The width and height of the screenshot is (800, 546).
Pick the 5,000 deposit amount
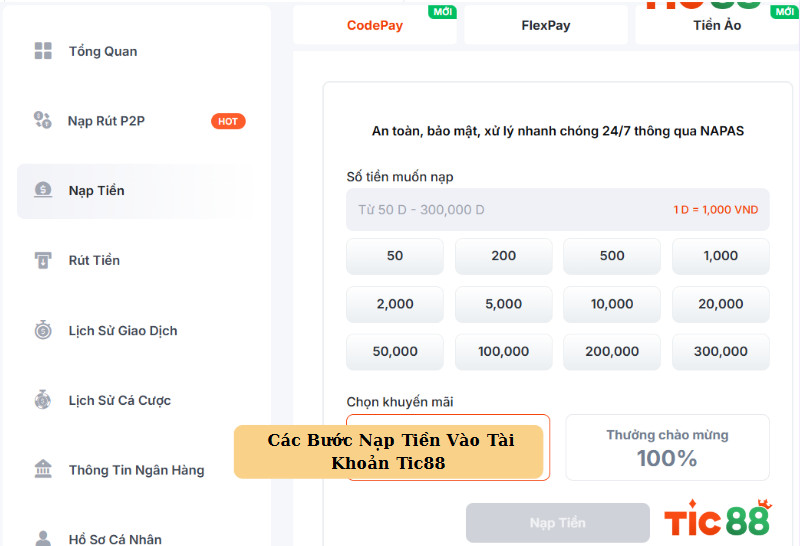(x=503, y=304)
